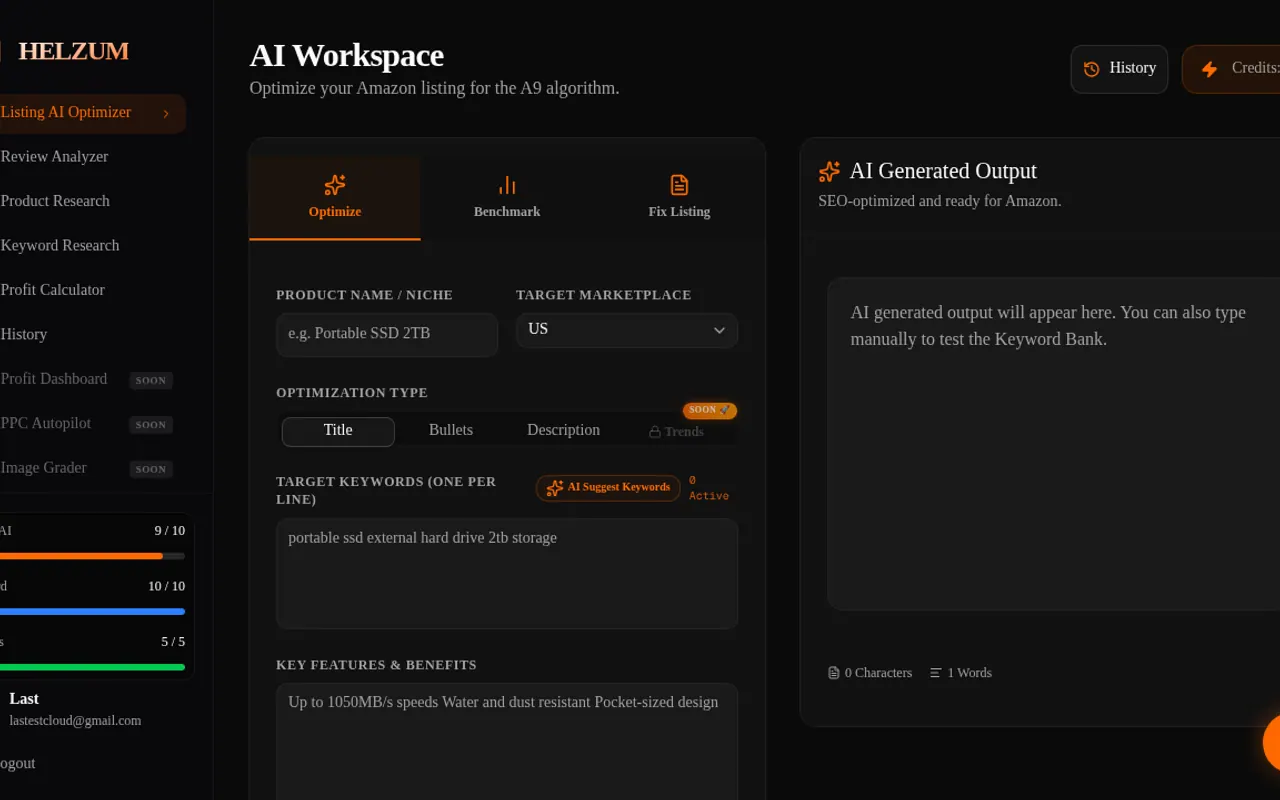This screenshot has height=800, width=1280.
Task: Click the lightning bolt Credits icon
Action: [x=1209, y=69]
